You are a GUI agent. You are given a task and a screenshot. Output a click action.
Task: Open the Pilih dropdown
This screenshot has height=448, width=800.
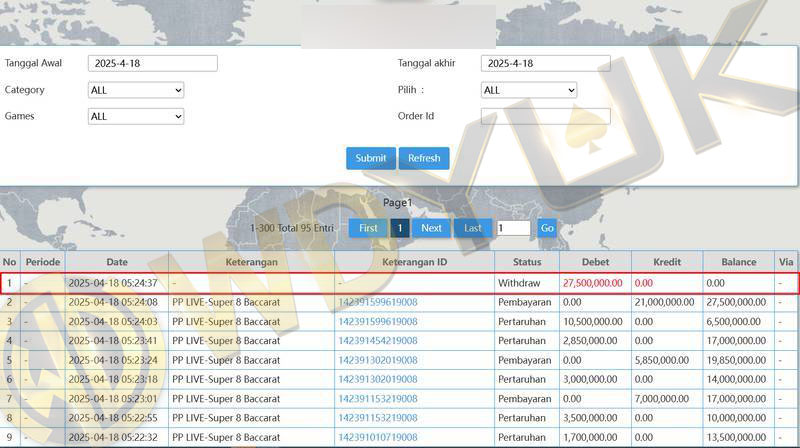click(x=529, y=90)
